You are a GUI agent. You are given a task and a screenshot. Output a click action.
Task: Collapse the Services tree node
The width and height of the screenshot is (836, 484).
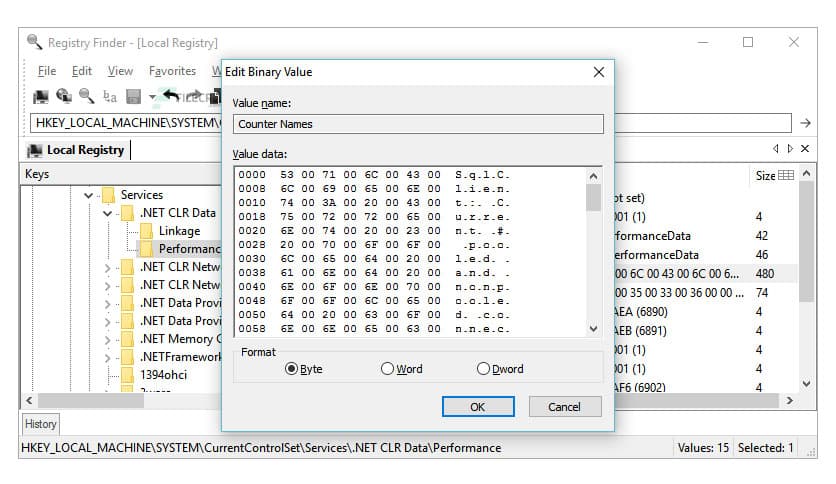[89, 196]
